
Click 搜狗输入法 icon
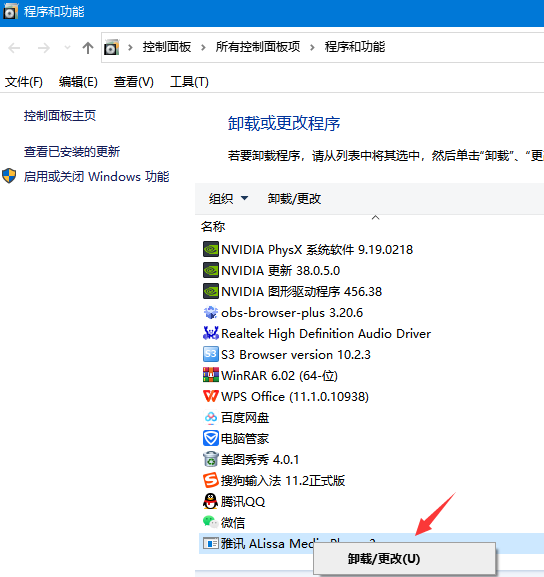[211, 480]
